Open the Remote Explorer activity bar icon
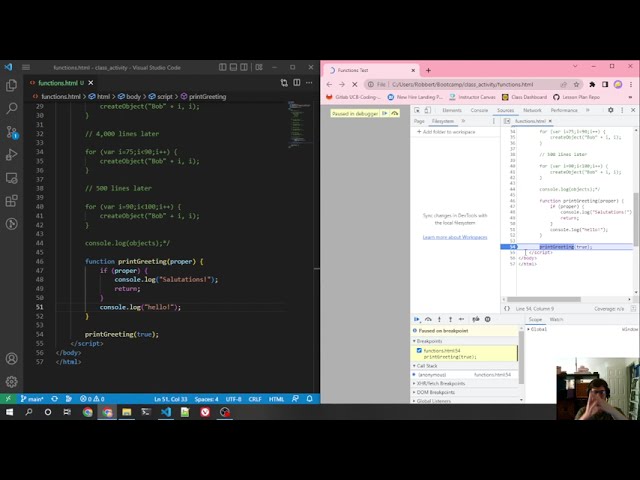This screenshot has height=480, width=640. pyautogui.click(x=11, y=178)
